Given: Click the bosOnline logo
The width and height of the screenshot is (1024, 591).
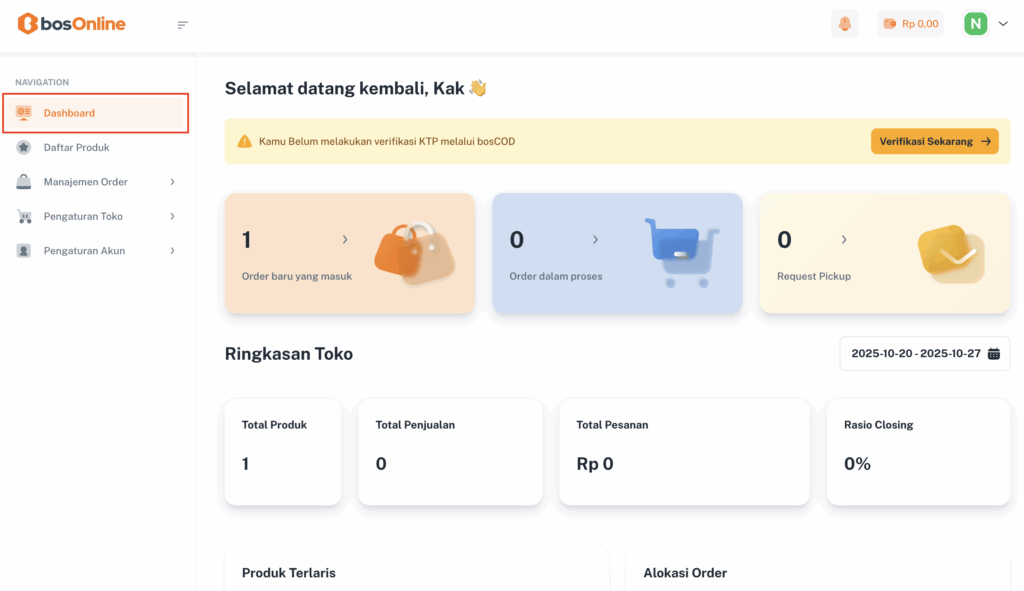Looking at the screenshot, I should (x=72, y=24).
